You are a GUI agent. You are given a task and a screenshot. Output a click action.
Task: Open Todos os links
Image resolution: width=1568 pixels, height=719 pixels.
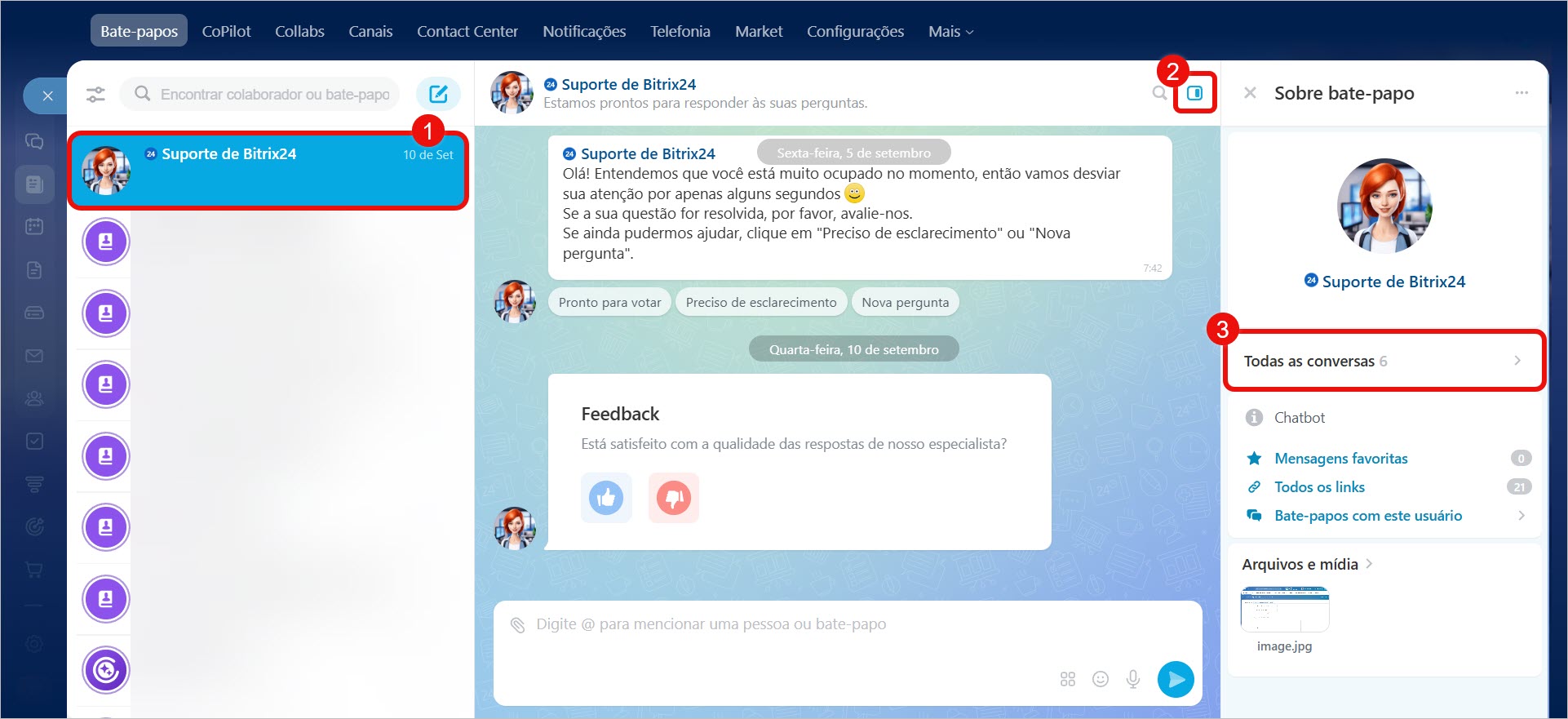(1319, 487)
